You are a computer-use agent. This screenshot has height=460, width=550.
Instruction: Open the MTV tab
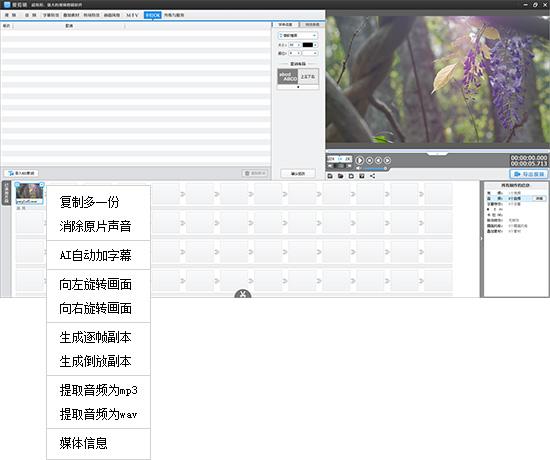click(x=132, y=15)
